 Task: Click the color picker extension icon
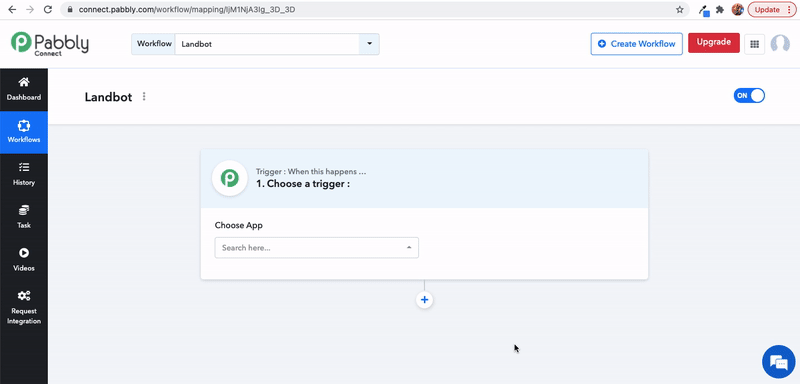tap(704, 10)
